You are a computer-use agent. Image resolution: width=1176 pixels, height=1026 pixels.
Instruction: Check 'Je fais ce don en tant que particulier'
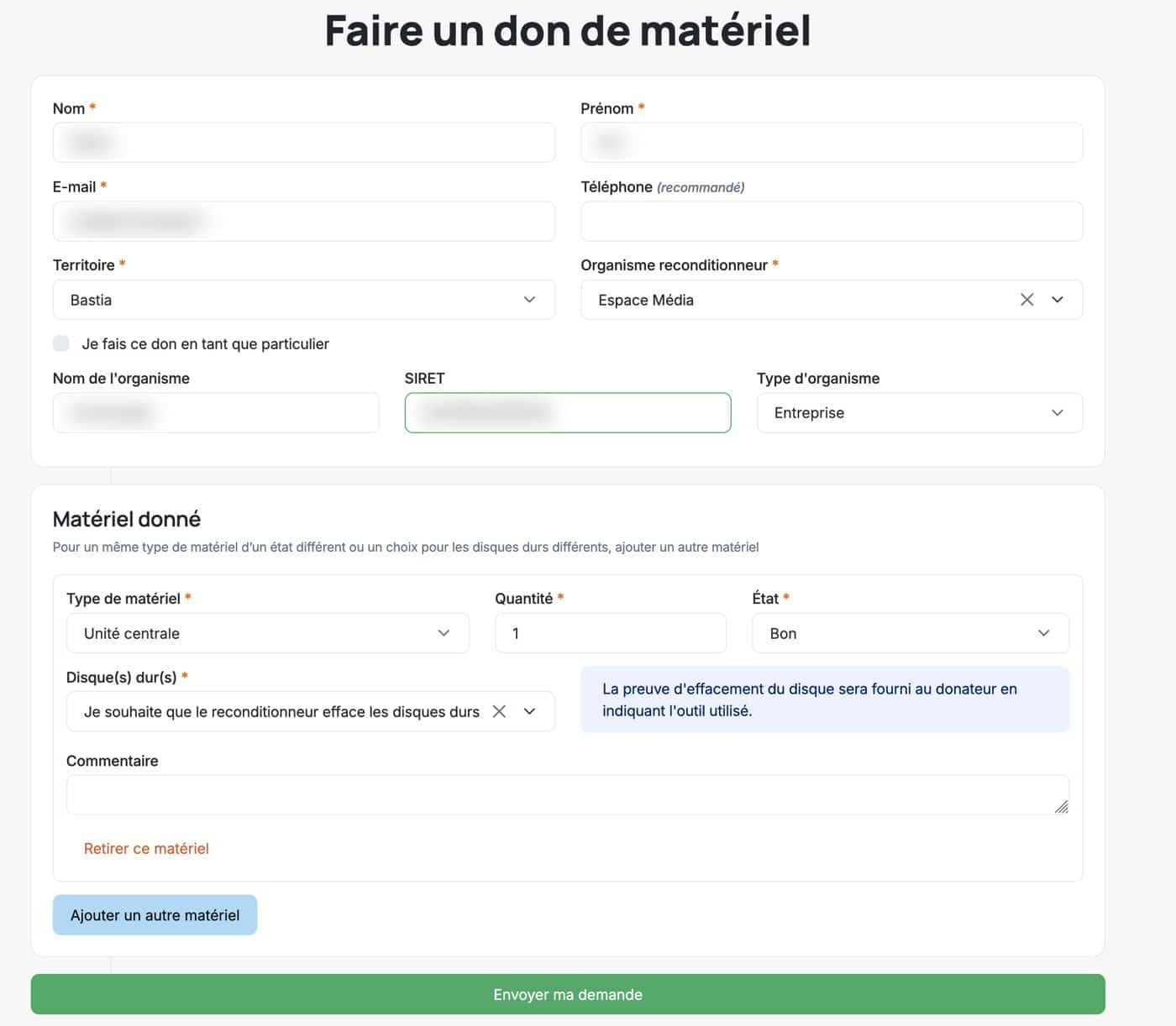(x=61, y=343)
